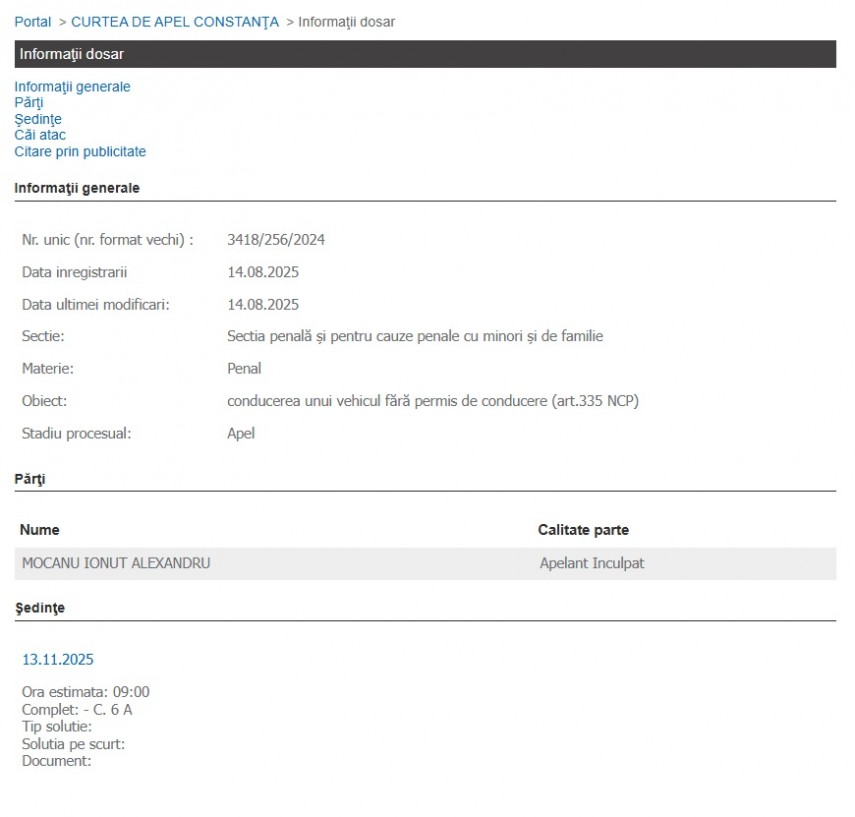Click the Părți section heading
855x817 pixels.
[x=29, y=479]
